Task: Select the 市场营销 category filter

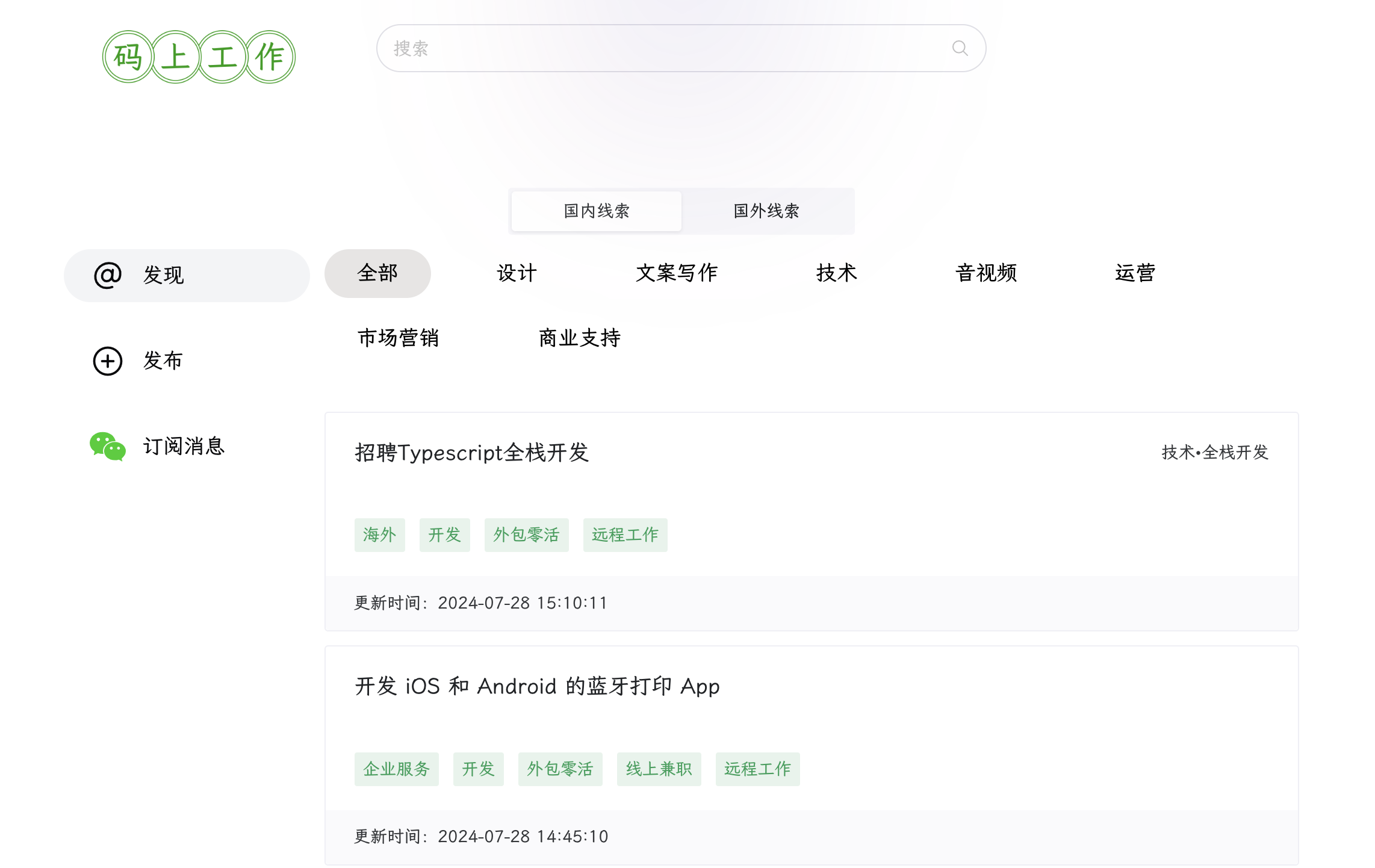Action: [x=399, y=338]
